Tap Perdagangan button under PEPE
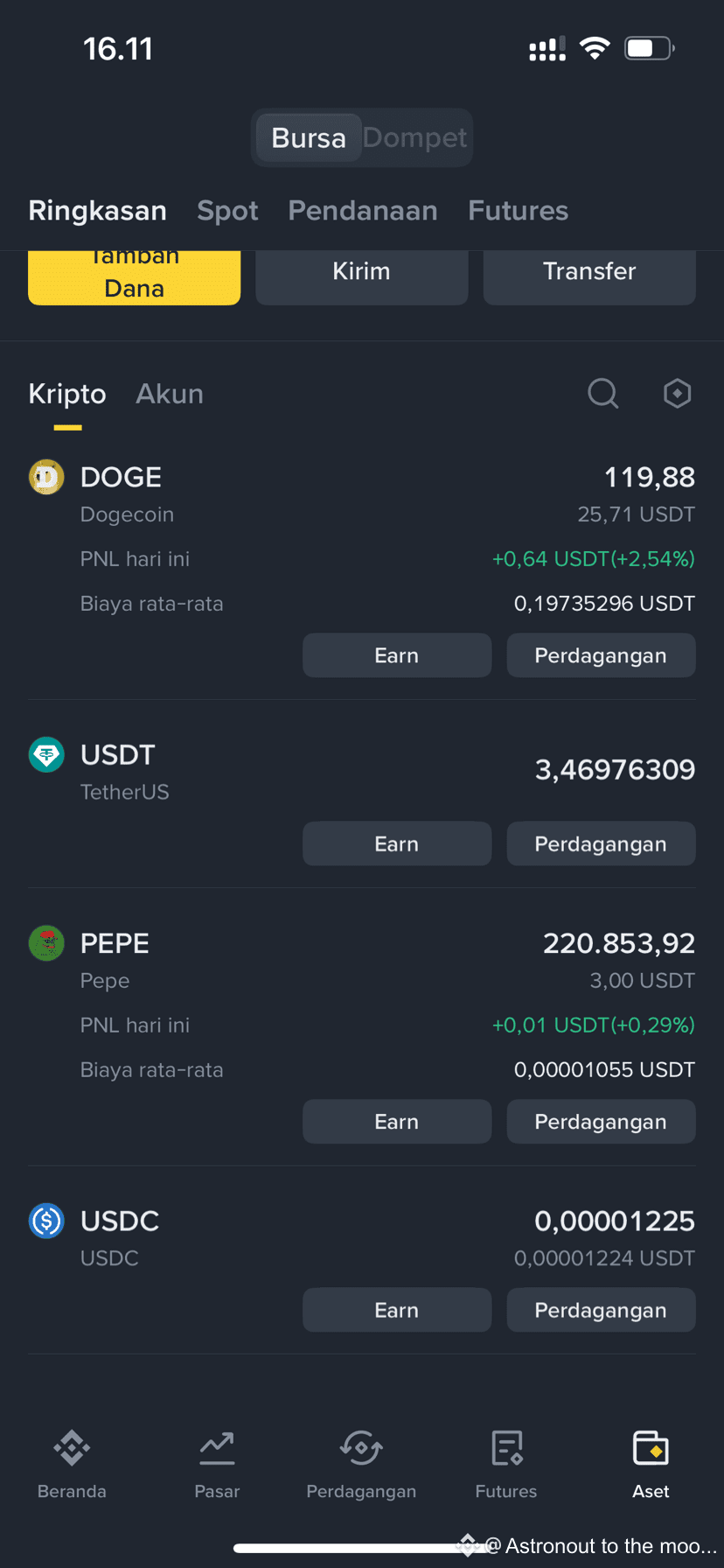 coord(601,1122)
